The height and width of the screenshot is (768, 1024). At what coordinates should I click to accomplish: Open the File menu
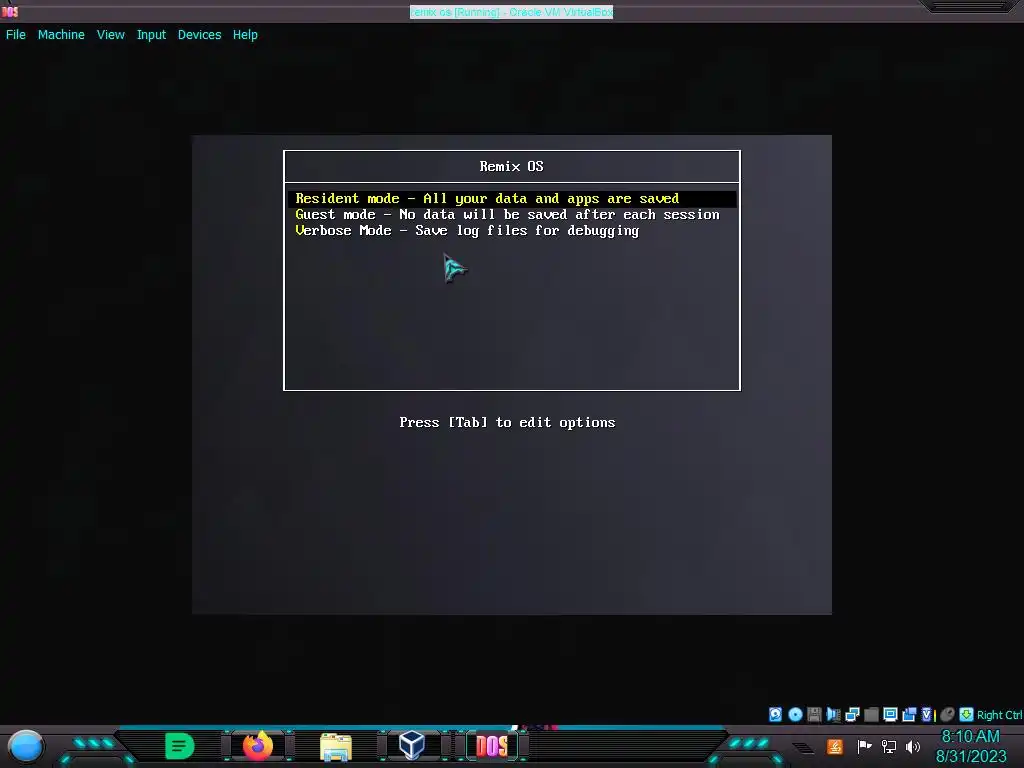click(x=16, y=35)
